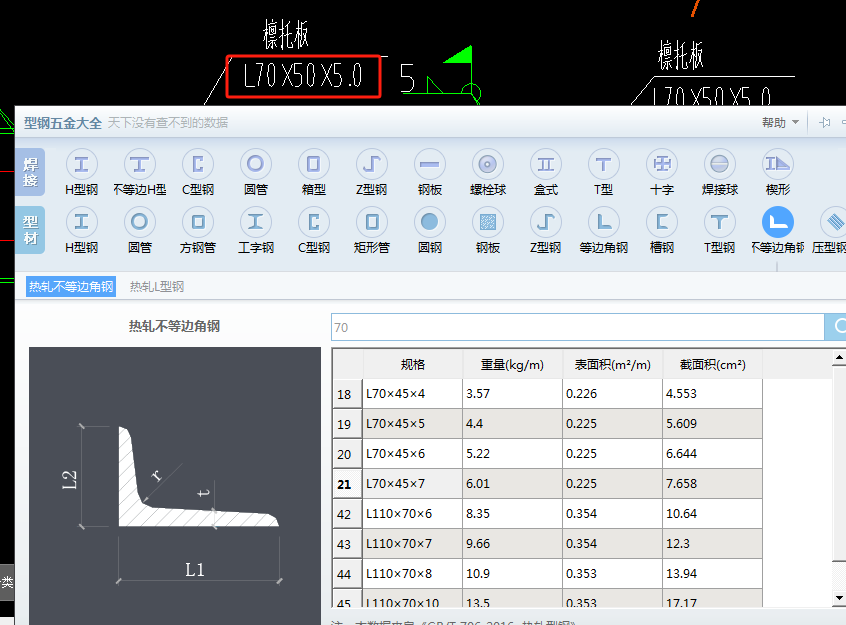Select welded 圆管 icon in 焊接 row
Screen dimensions: 846x625
256,164
